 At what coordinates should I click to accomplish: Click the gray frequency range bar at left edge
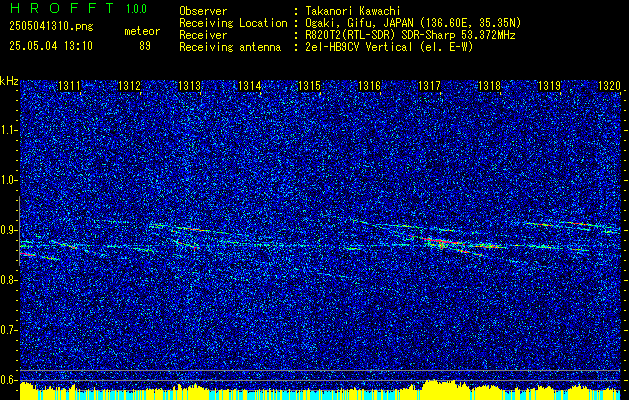click(19, 231)
